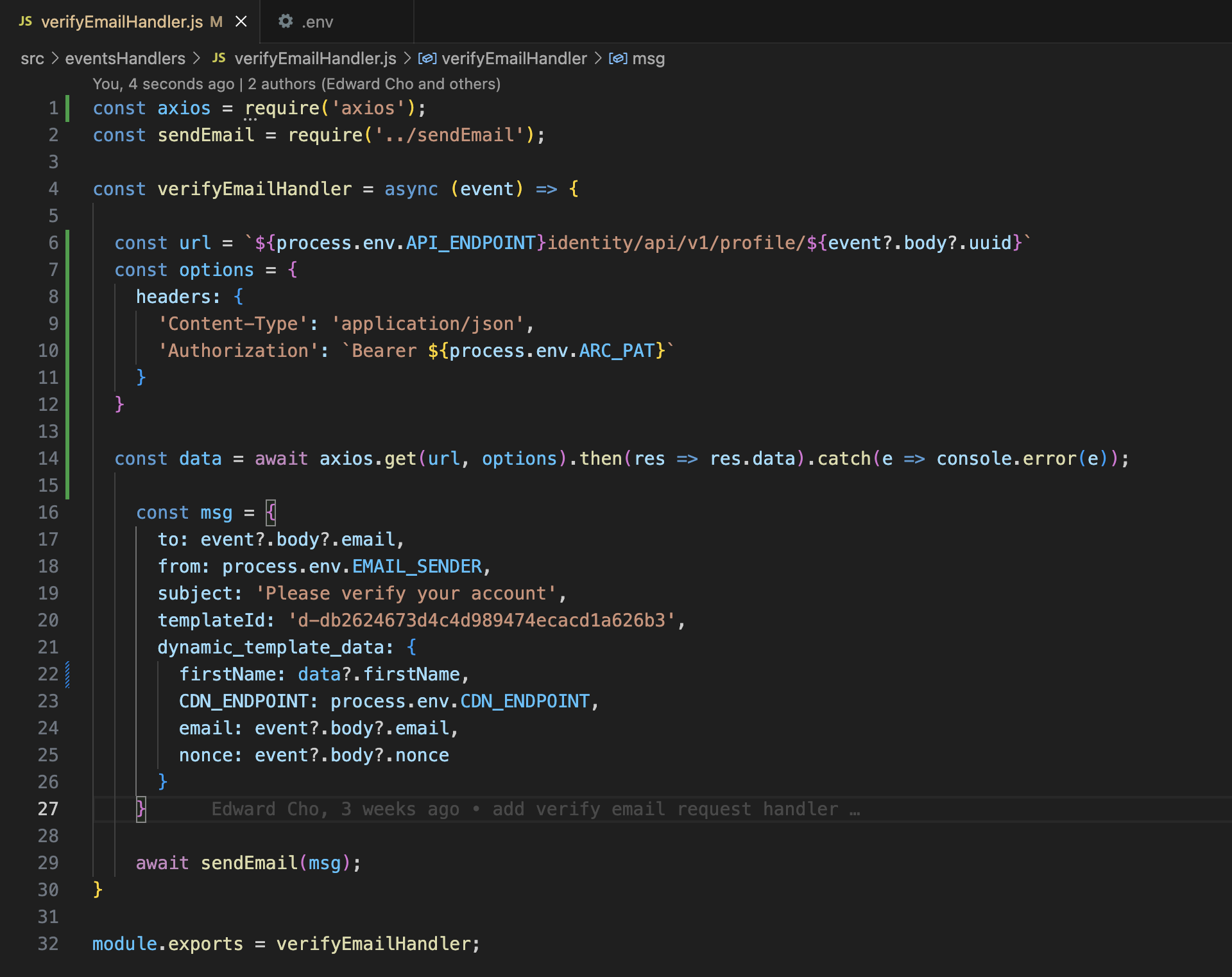This screenshot has height=977, width=1232.
Task: Click 'application/json' string on line 9
Action: tap(427, 324)
